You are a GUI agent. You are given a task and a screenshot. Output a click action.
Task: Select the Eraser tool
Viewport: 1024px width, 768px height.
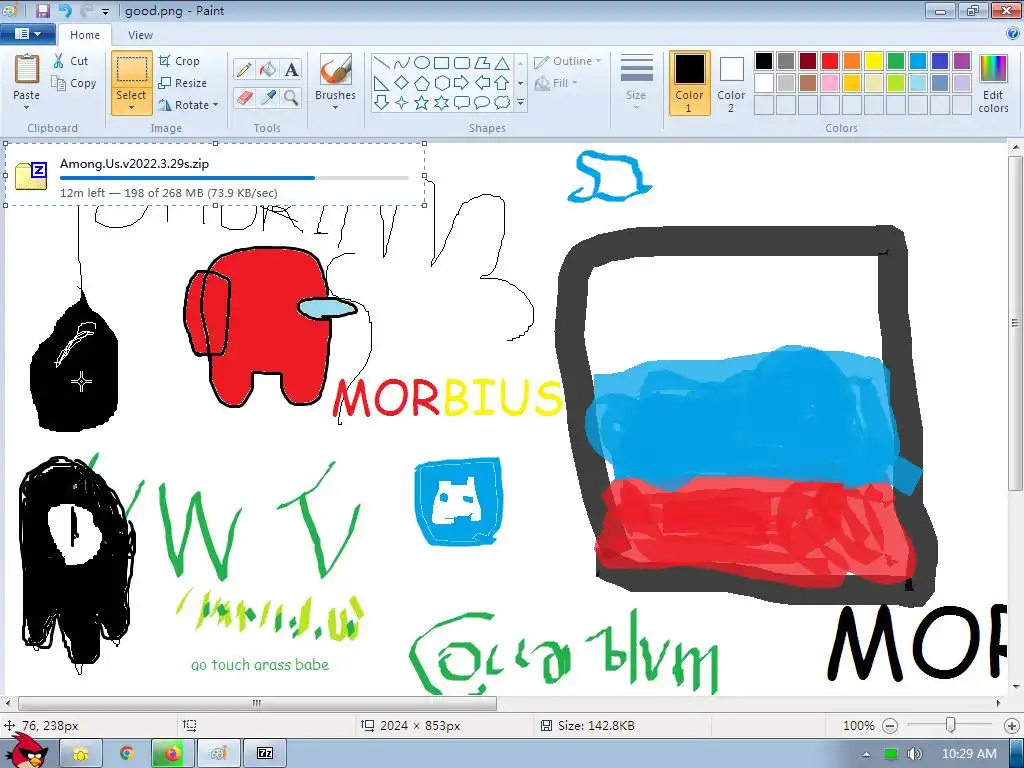click(x=244, y=98)
